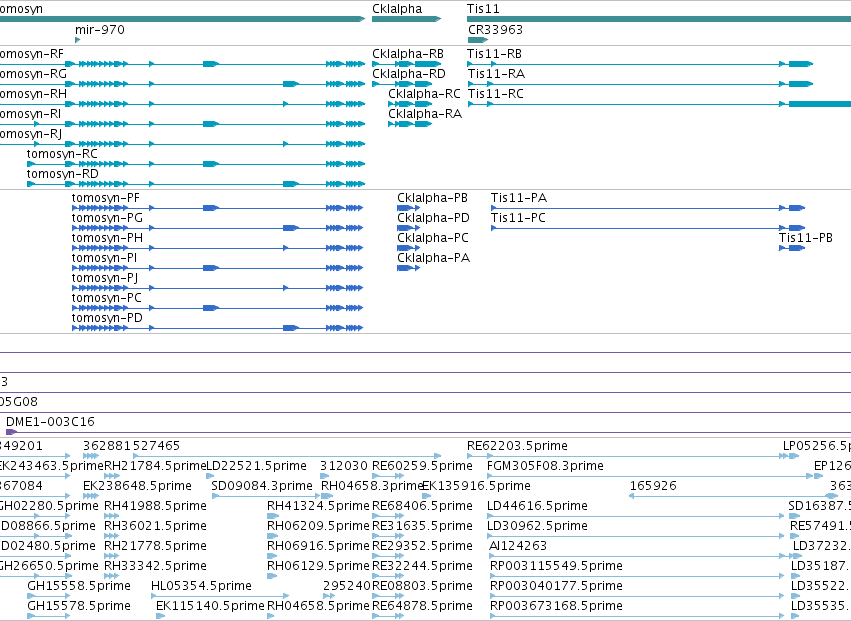Image resolution: width=851 pixels, height=621 pixels.
Task: Pick the tomosyn-PC protein label
Action: 106,298
